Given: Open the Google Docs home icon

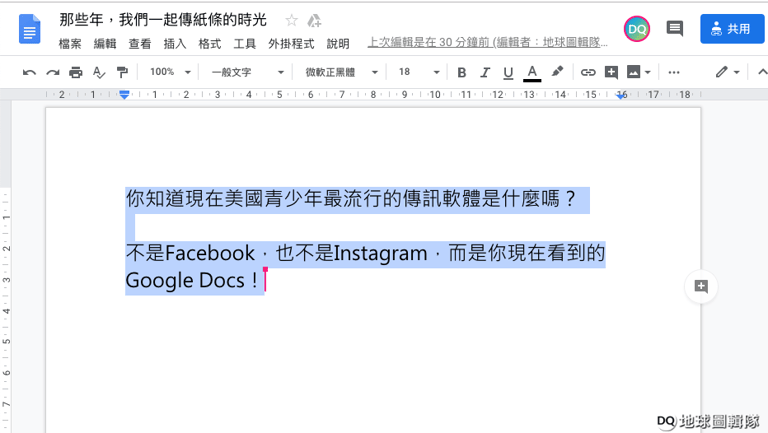Looking at the screenshot, I should (x=29, y=29).
